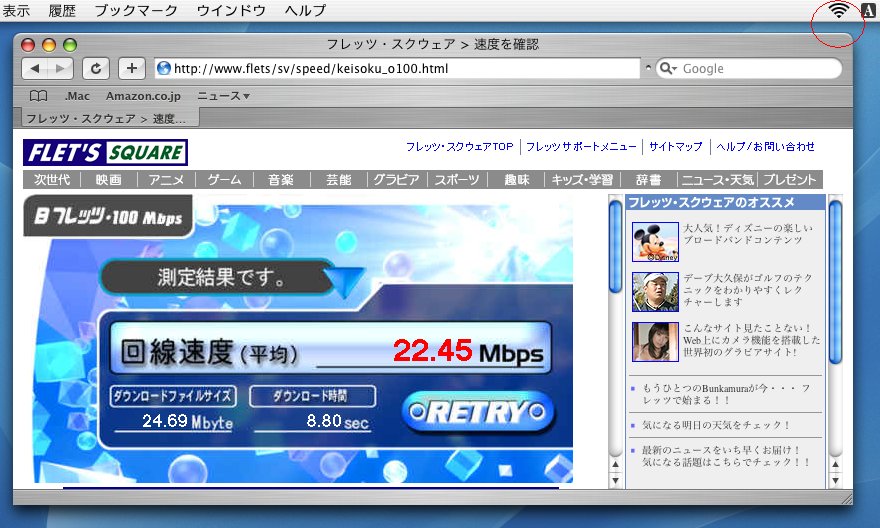Screen dimensions: 880x528
Task: Select the フレッツ・スクウェア > 速度 tab
Action: pos(110,118)
